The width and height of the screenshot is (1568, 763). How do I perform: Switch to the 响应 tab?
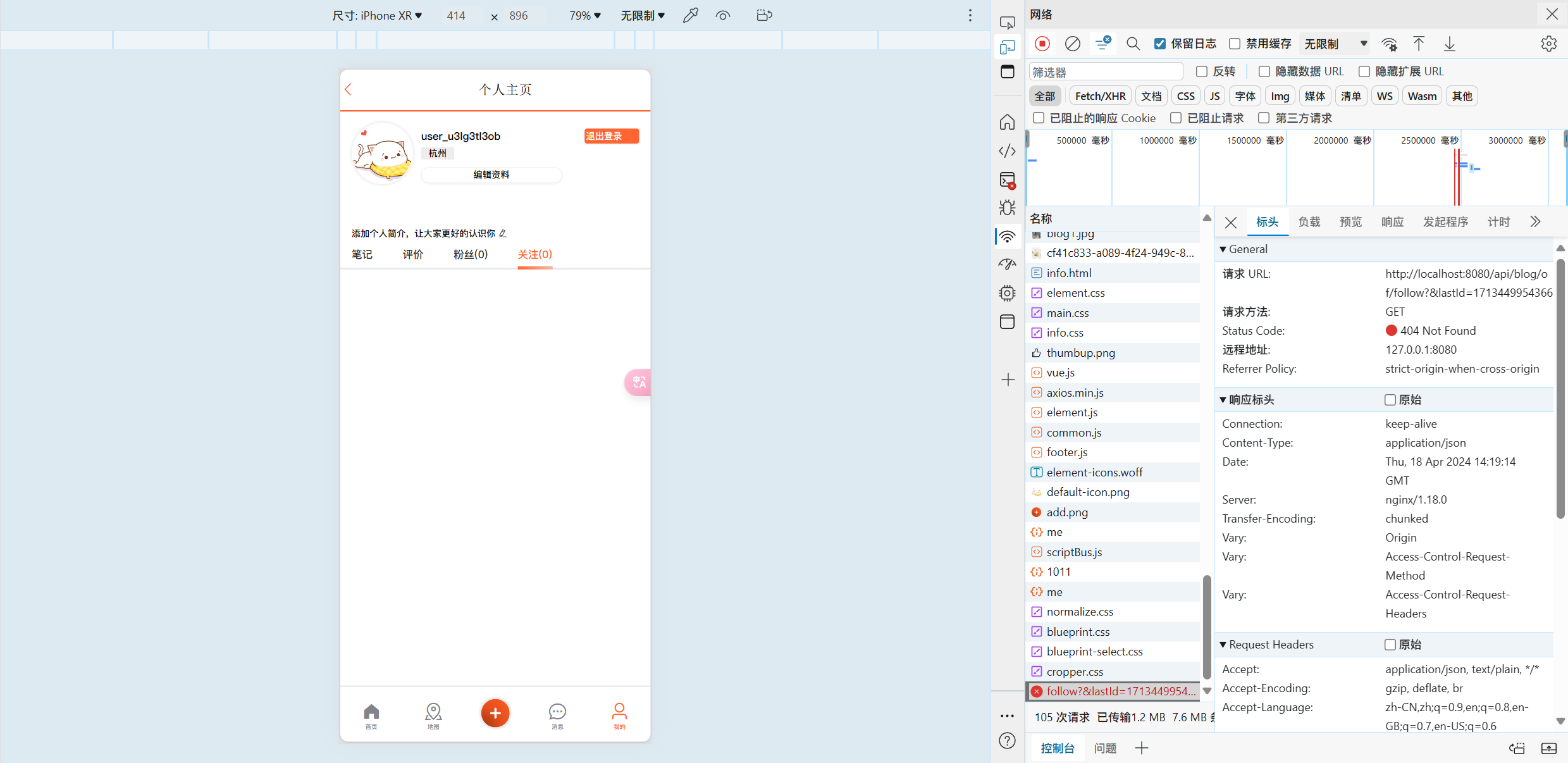(x=1392, y=222)
